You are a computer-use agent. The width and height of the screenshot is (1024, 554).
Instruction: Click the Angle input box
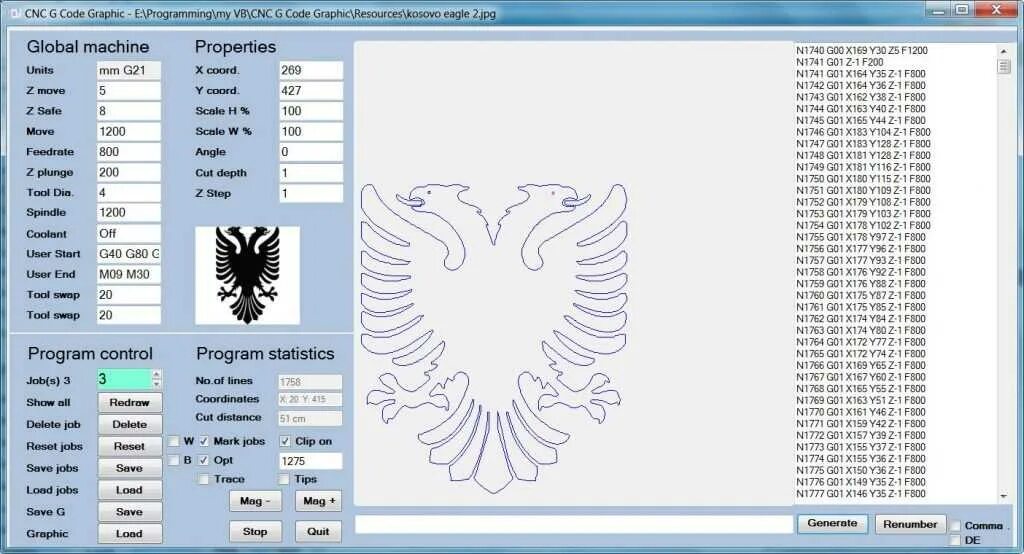click(311, 152)
